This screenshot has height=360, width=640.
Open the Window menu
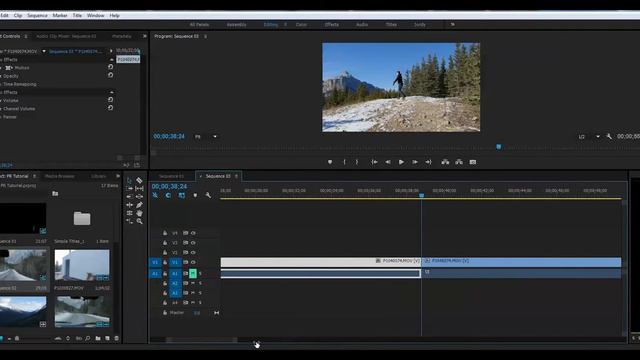96,16
